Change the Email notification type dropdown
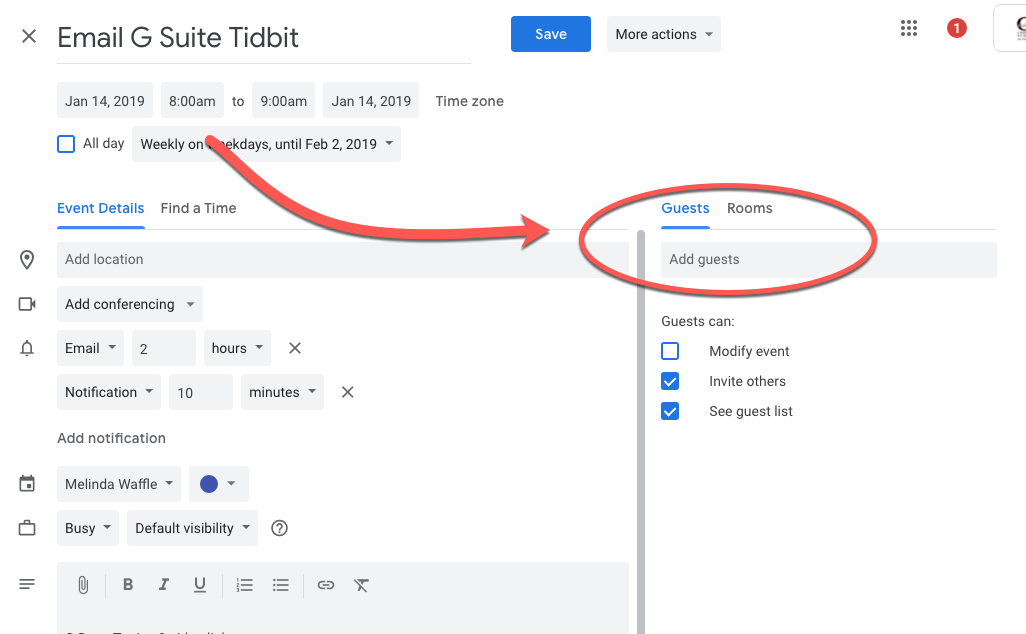Screen dimensions: 1026x634 (90, 348)
